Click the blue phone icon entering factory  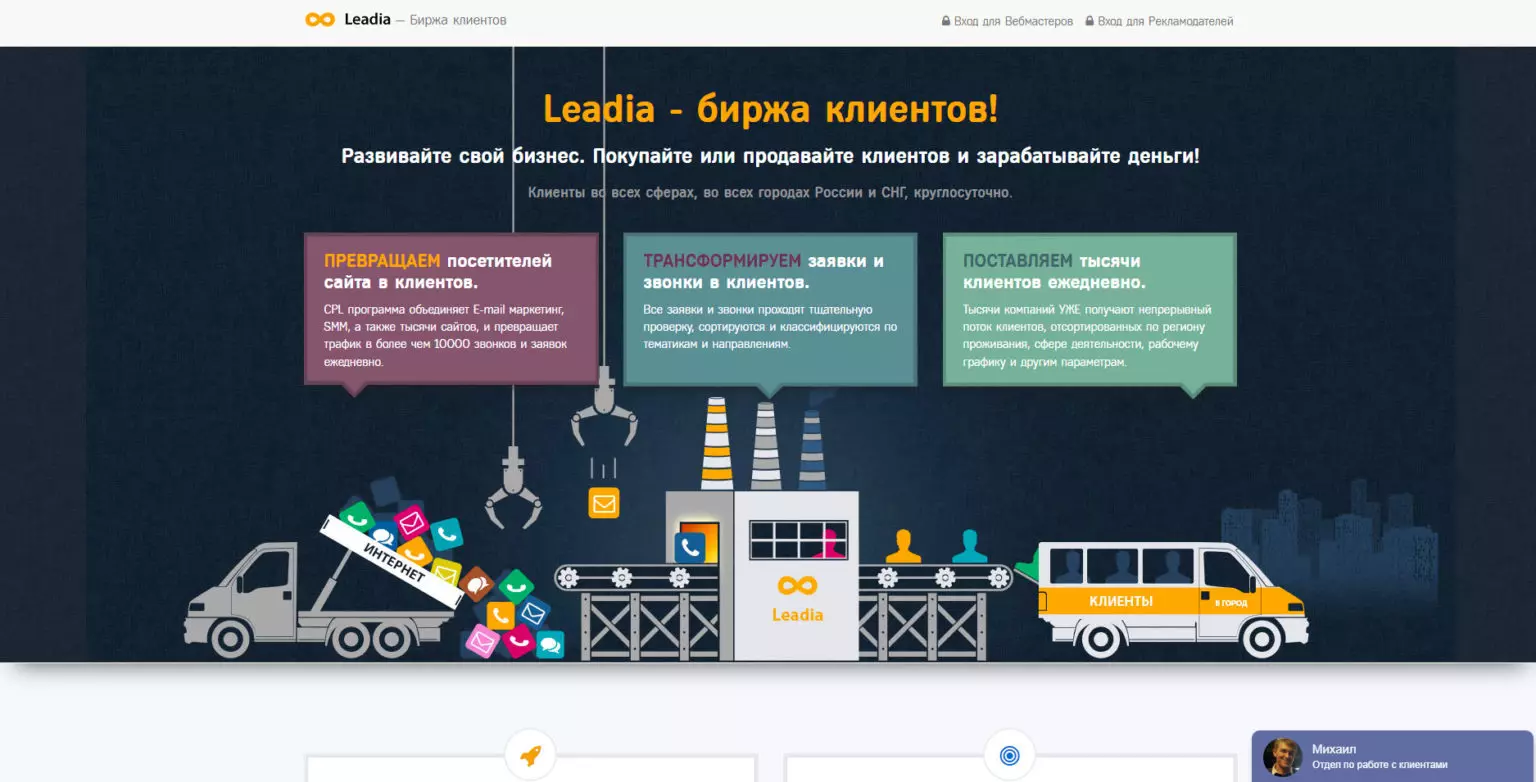pyautogui.click(x=690, y=548)
